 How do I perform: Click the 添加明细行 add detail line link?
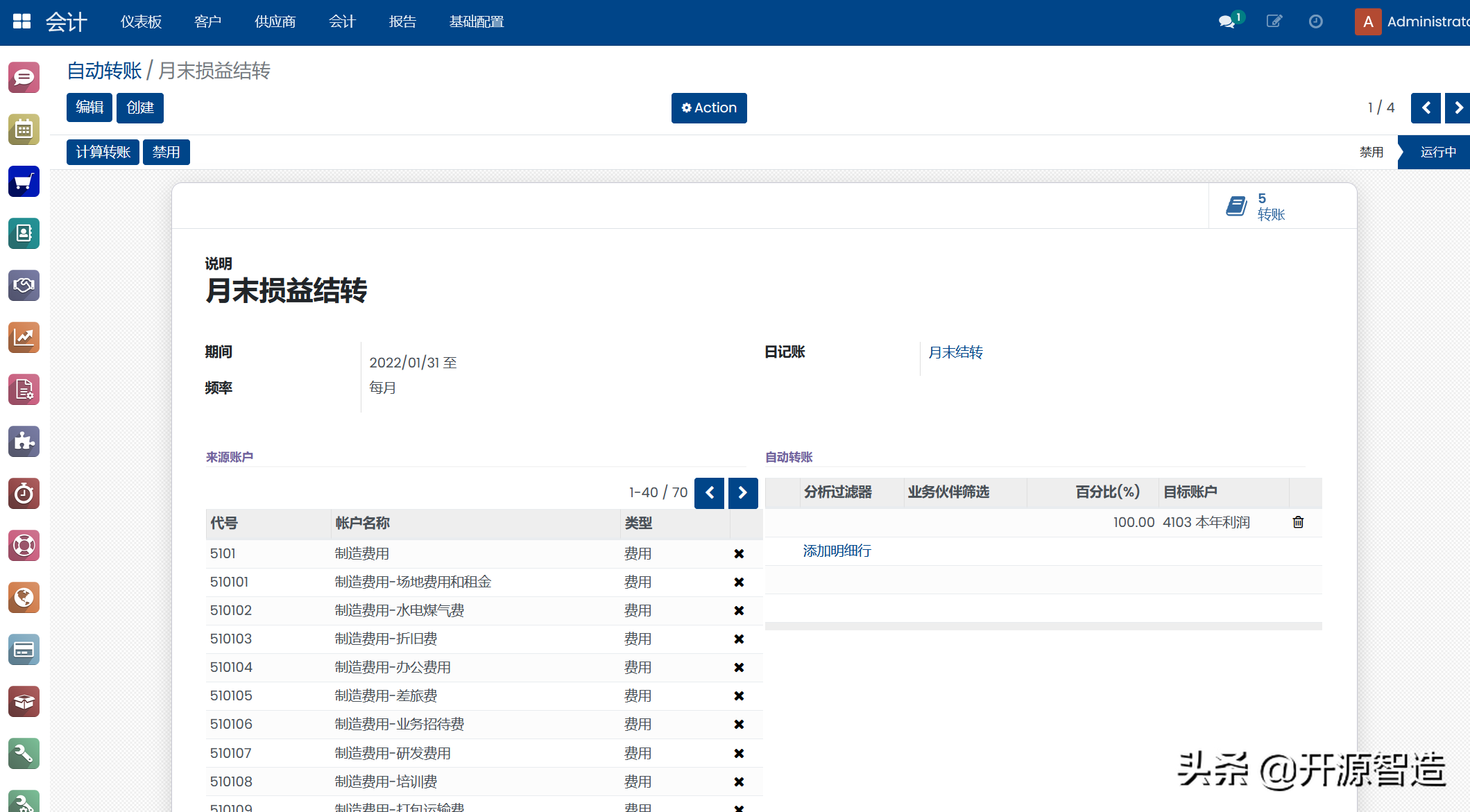836,551
